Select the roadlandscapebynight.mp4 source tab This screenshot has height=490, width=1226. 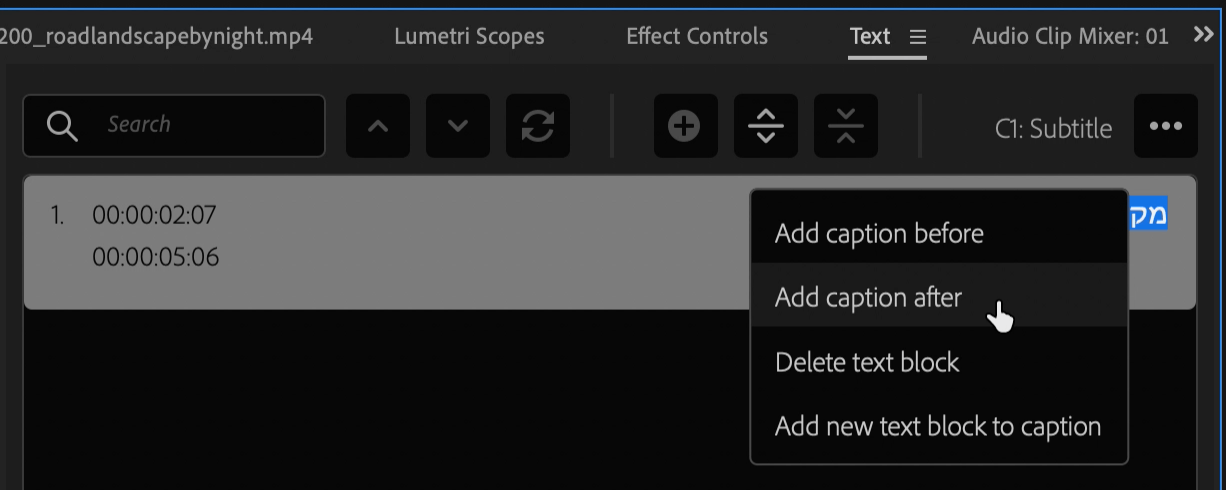pyautogui.click(x=157, y=37)
